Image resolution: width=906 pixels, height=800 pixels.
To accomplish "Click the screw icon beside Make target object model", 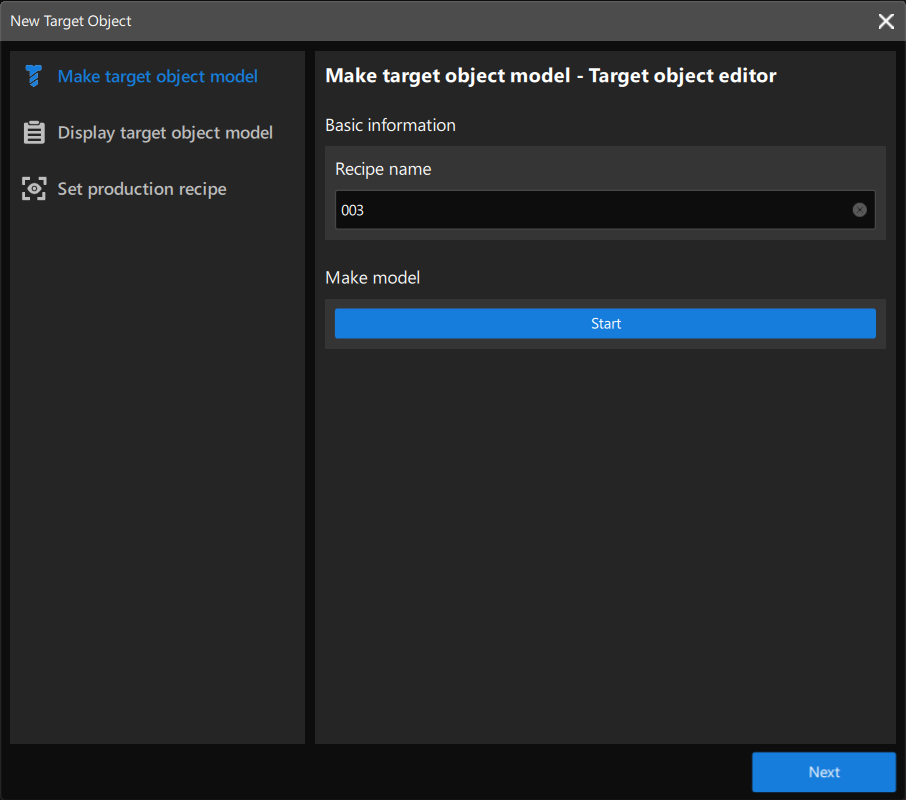I will click(x=34, y=76).
